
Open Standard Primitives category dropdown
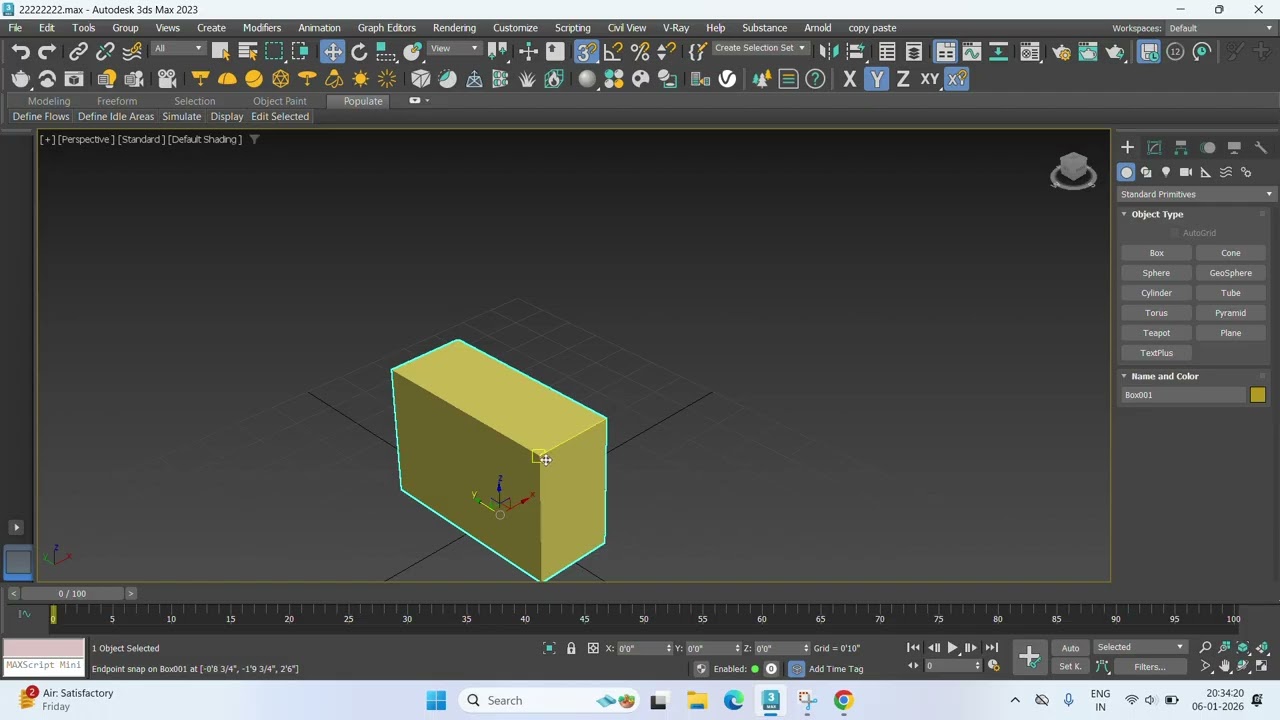[1197, 194]
